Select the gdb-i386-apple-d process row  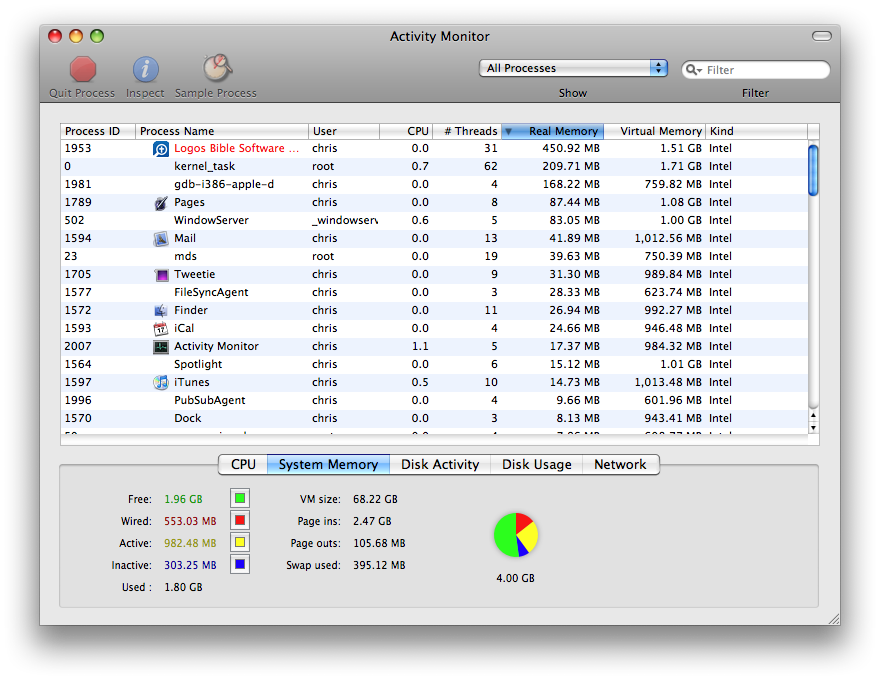[x=434, y=185]
